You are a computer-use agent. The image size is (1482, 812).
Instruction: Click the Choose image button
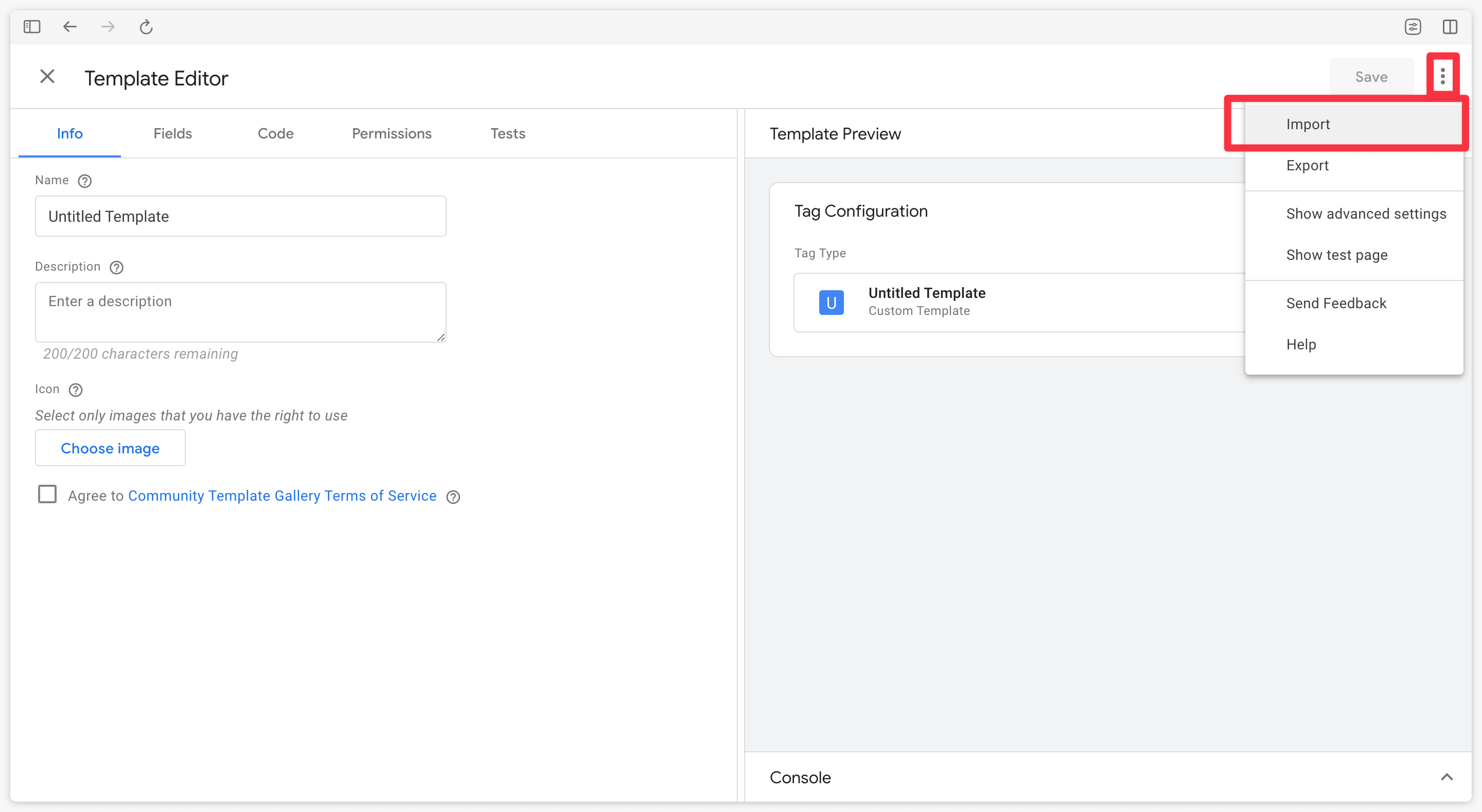110,448
